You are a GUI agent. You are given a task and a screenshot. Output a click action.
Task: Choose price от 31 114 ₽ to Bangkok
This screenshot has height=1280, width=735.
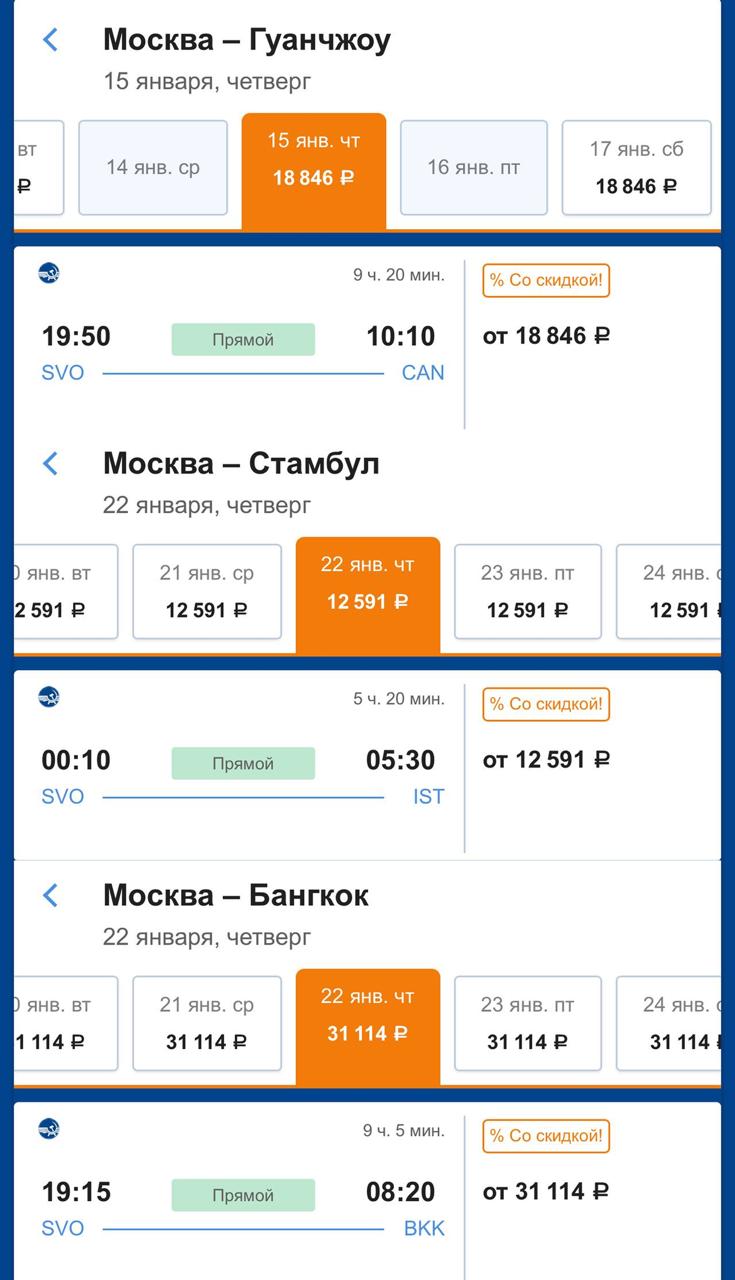click(x=546, y=1191)
